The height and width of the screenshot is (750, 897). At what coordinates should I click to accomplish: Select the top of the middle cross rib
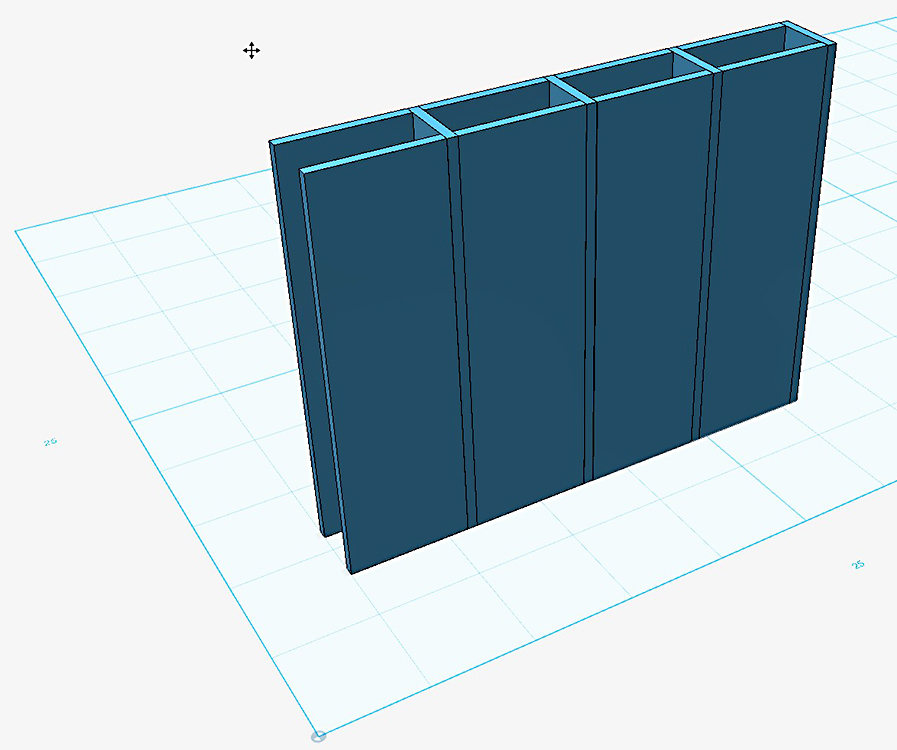568,91
